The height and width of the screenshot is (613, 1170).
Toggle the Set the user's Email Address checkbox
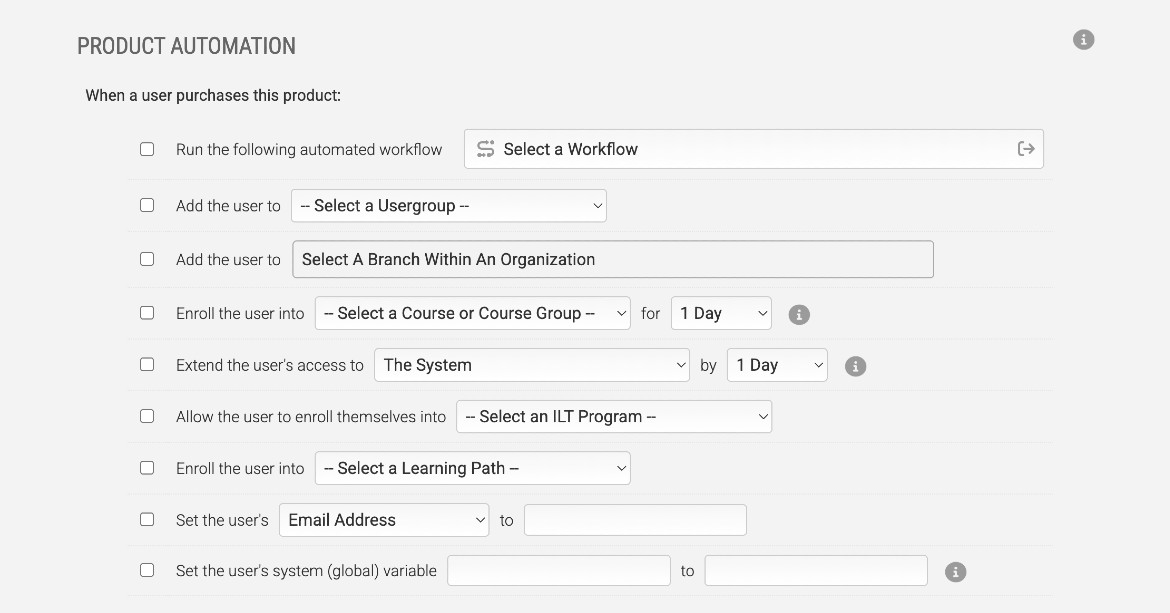point(147,520)
